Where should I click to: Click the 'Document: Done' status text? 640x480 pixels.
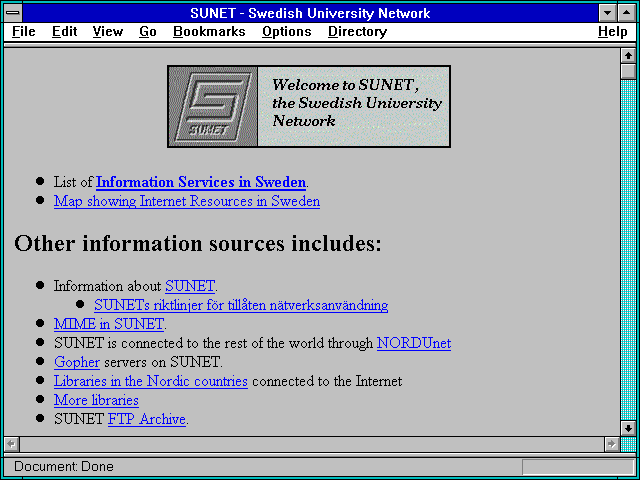pyautogui.click(x=64, y=467)
